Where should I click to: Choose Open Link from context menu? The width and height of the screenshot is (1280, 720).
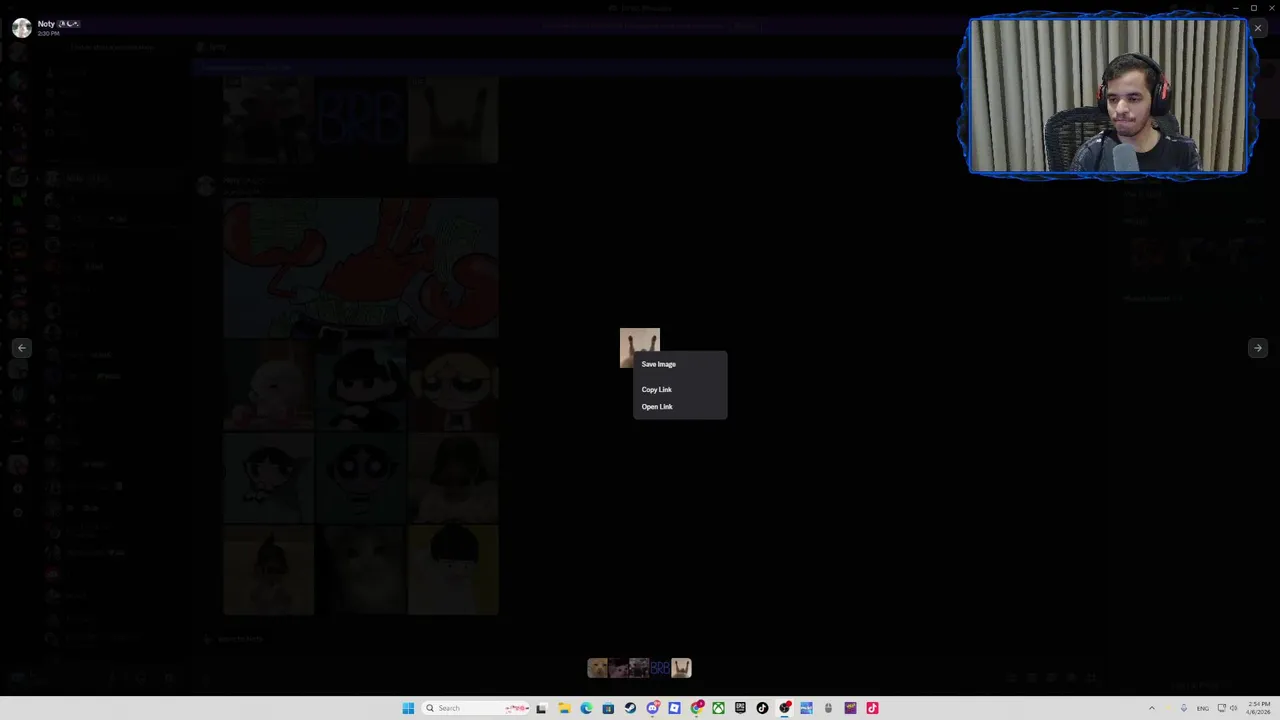pos(657,407)
